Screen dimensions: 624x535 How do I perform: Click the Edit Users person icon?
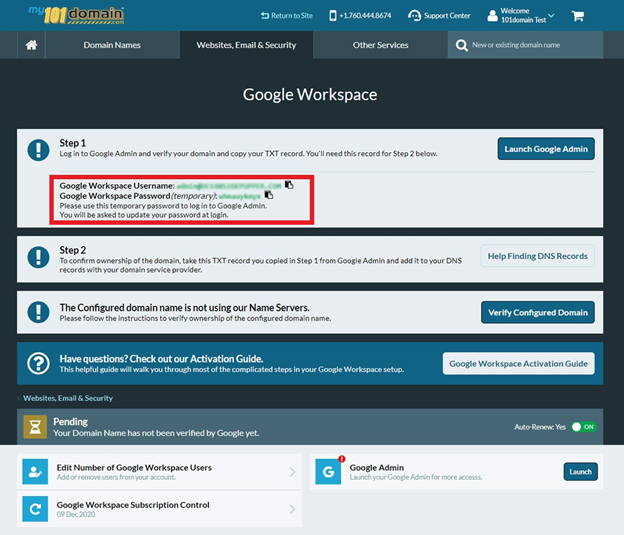pyautogui.click(x=35, y=472)
